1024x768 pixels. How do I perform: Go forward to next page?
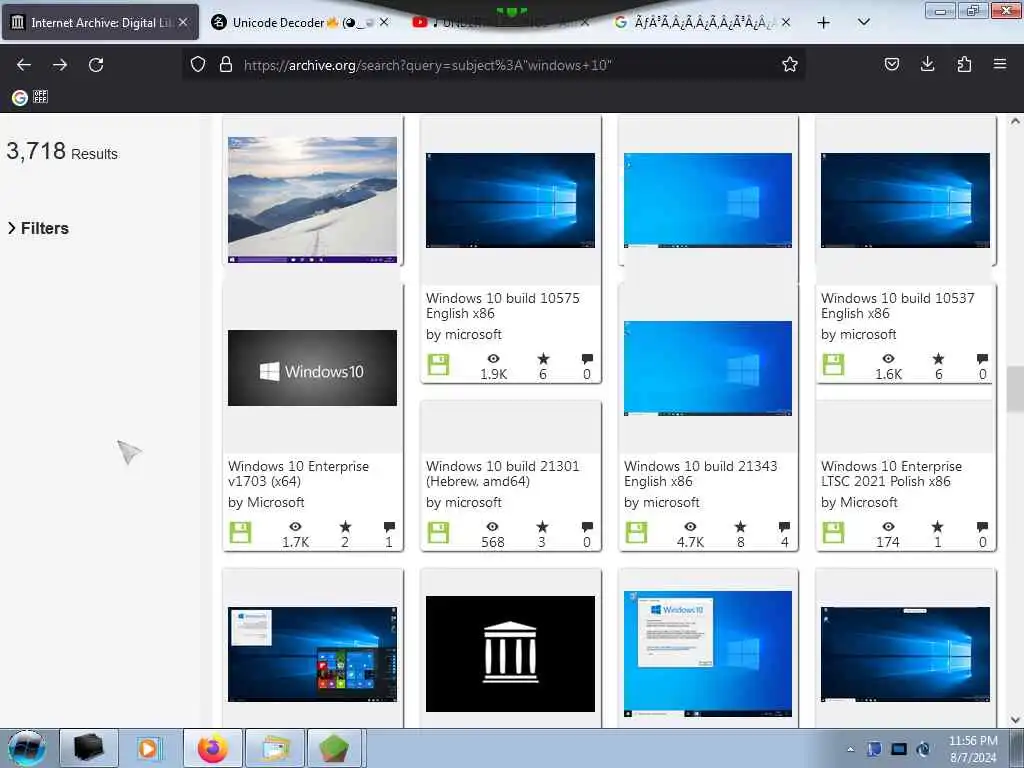point(60,65)
